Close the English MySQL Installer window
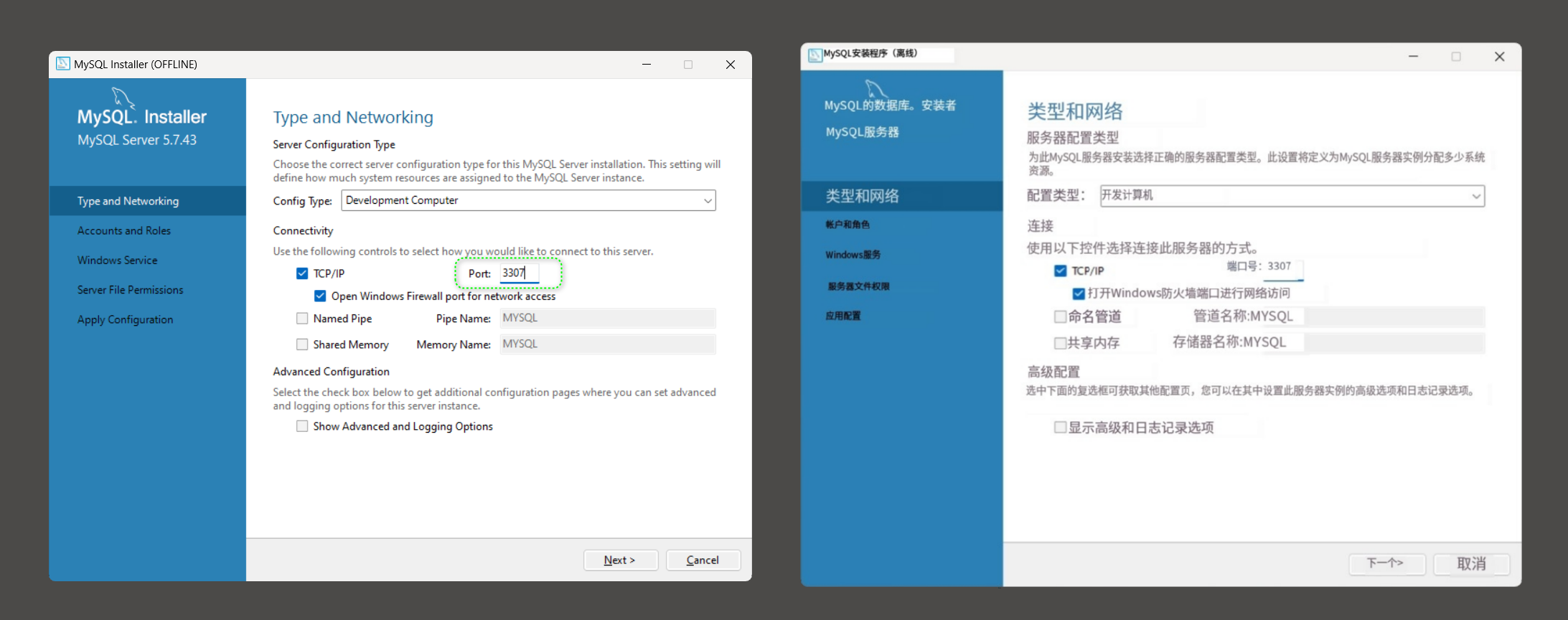Viewport: 1568px width, 620px height. click(x=731, y=64)
